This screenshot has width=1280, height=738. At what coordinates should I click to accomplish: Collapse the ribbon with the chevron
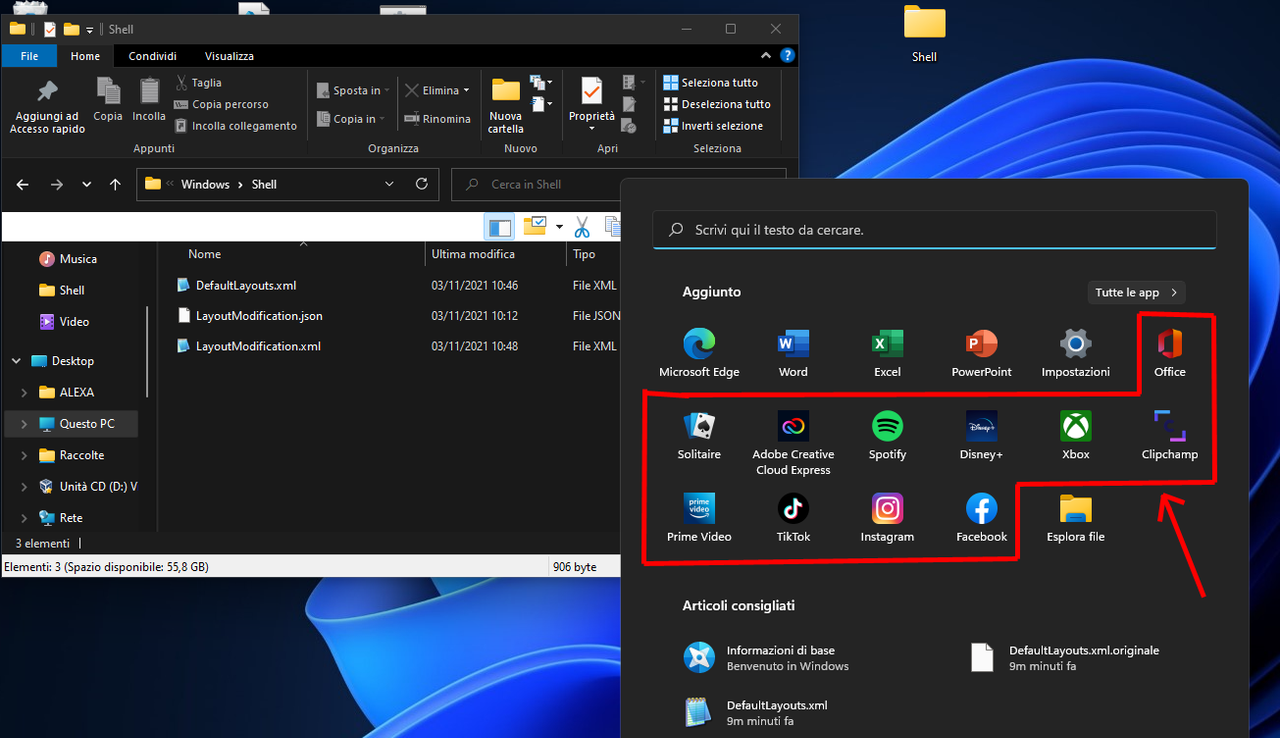[767, 56]
